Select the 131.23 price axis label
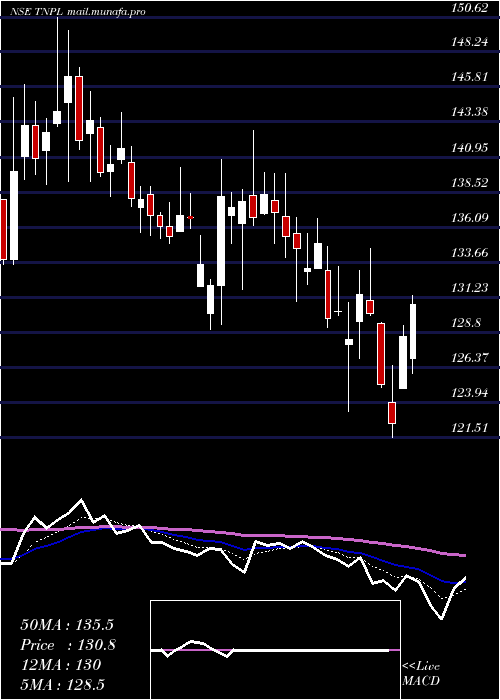The height and width of the screenshot is (700, 500). pyautogui.click(x=469, y=288)
